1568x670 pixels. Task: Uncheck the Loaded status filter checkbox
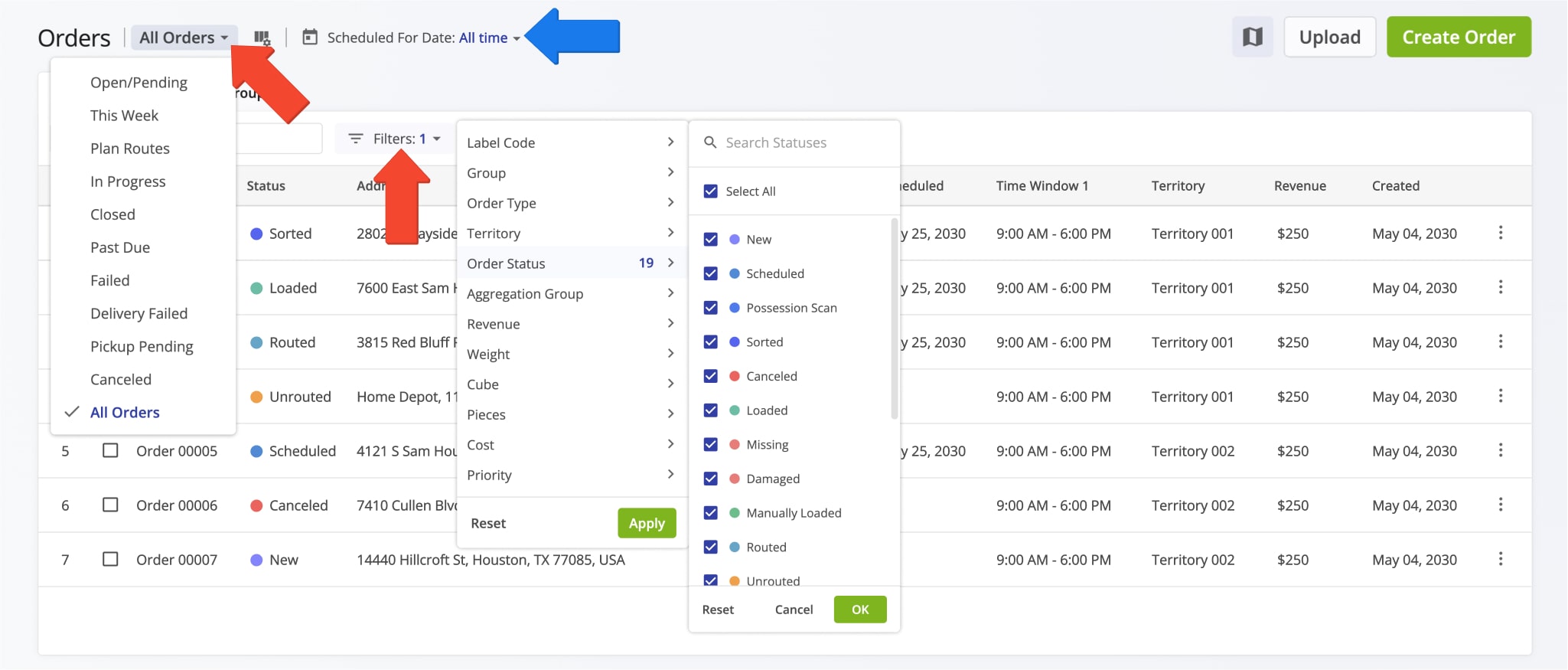pos(710,410)
